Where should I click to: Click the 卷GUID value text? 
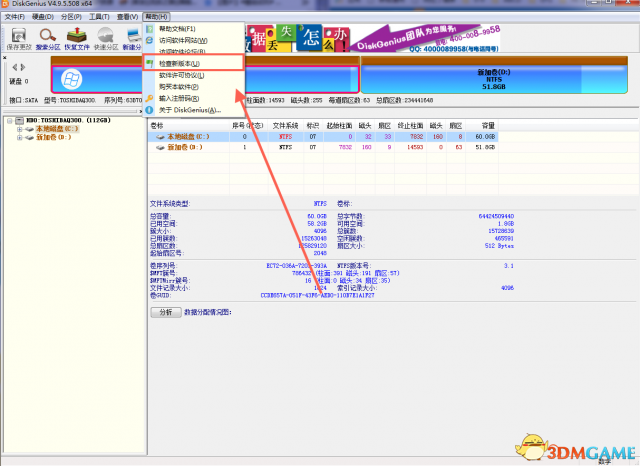[317, 295]
